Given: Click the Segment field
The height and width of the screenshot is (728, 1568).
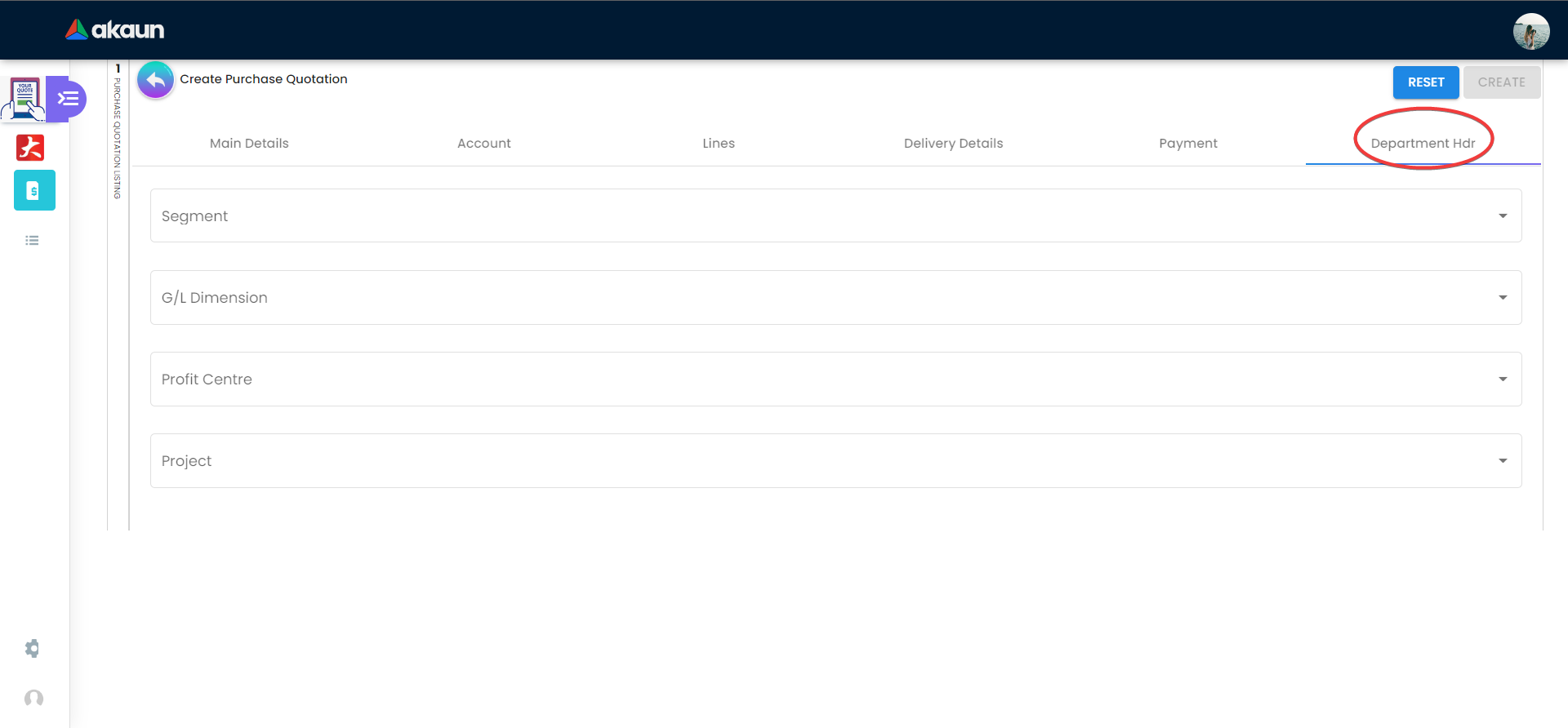Looking at the screenshot, I should tap(835, 216).
